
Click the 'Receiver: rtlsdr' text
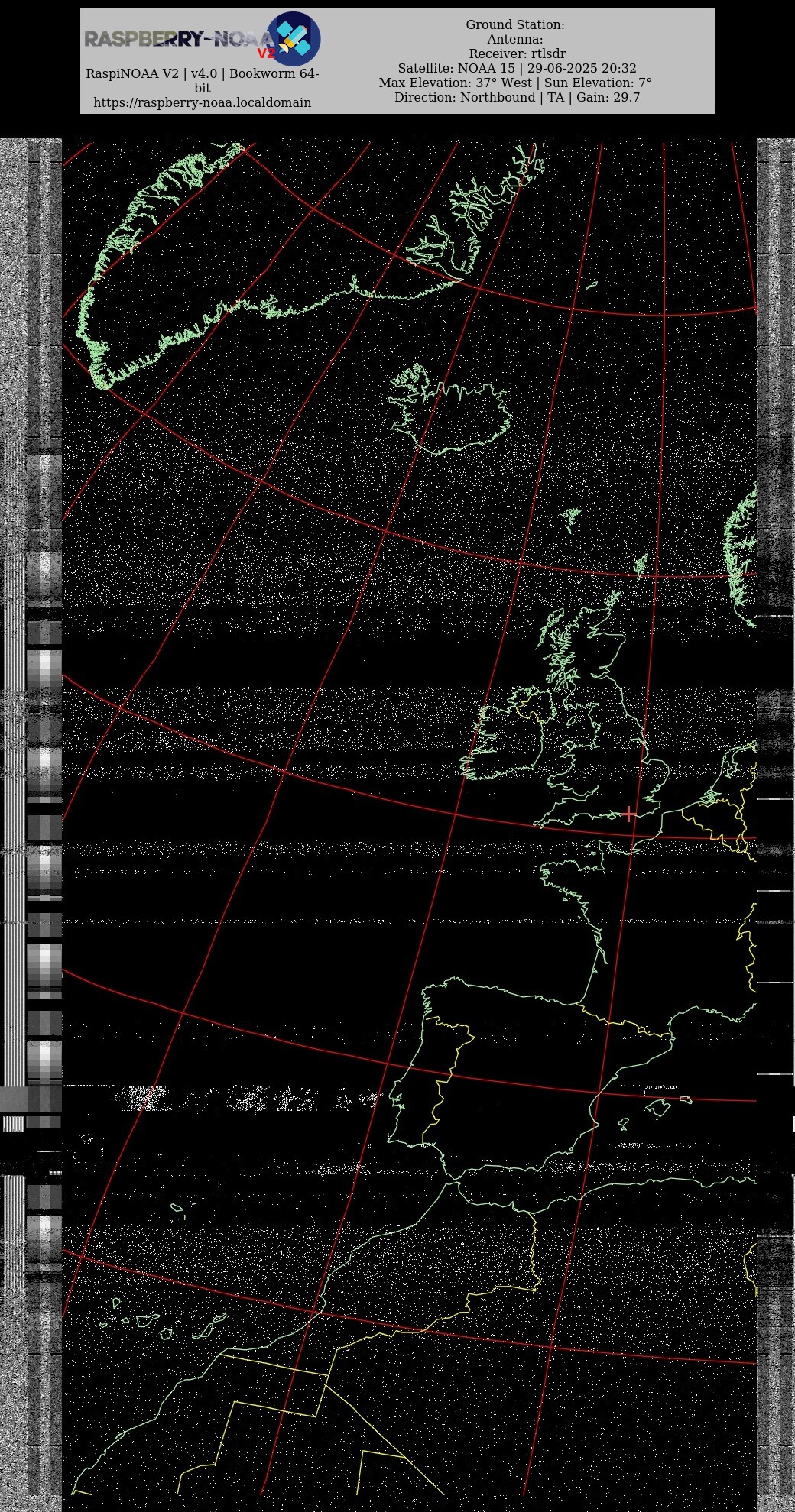click(518, 53)
